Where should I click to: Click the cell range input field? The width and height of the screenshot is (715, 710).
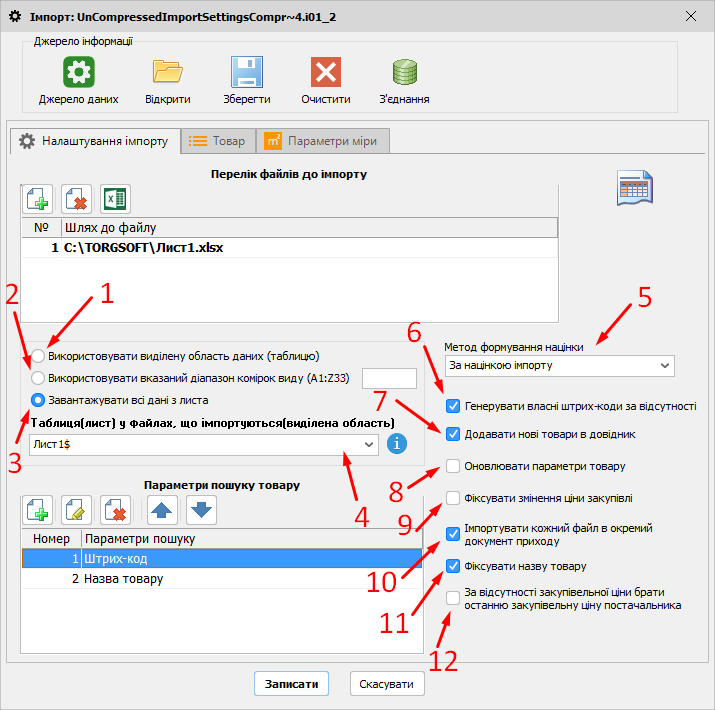[388, 378]
